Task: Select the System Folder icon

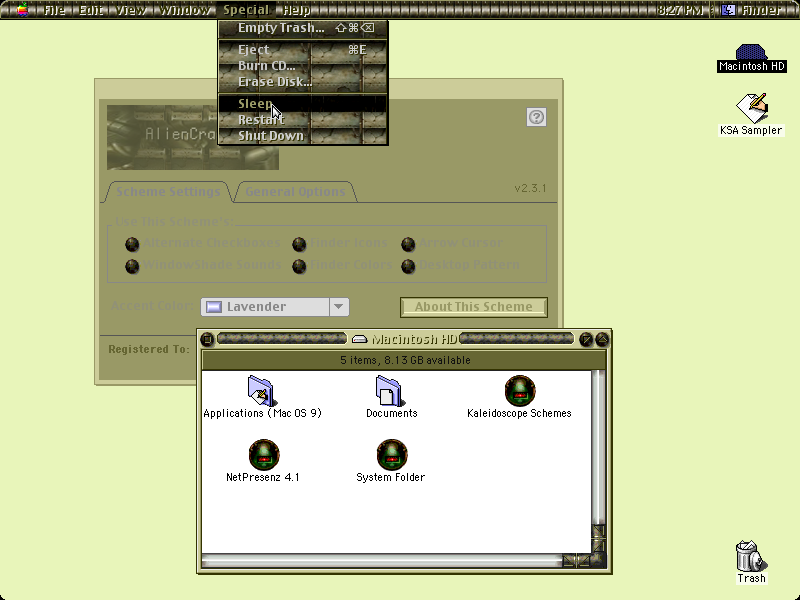Action: coord(392,455)
